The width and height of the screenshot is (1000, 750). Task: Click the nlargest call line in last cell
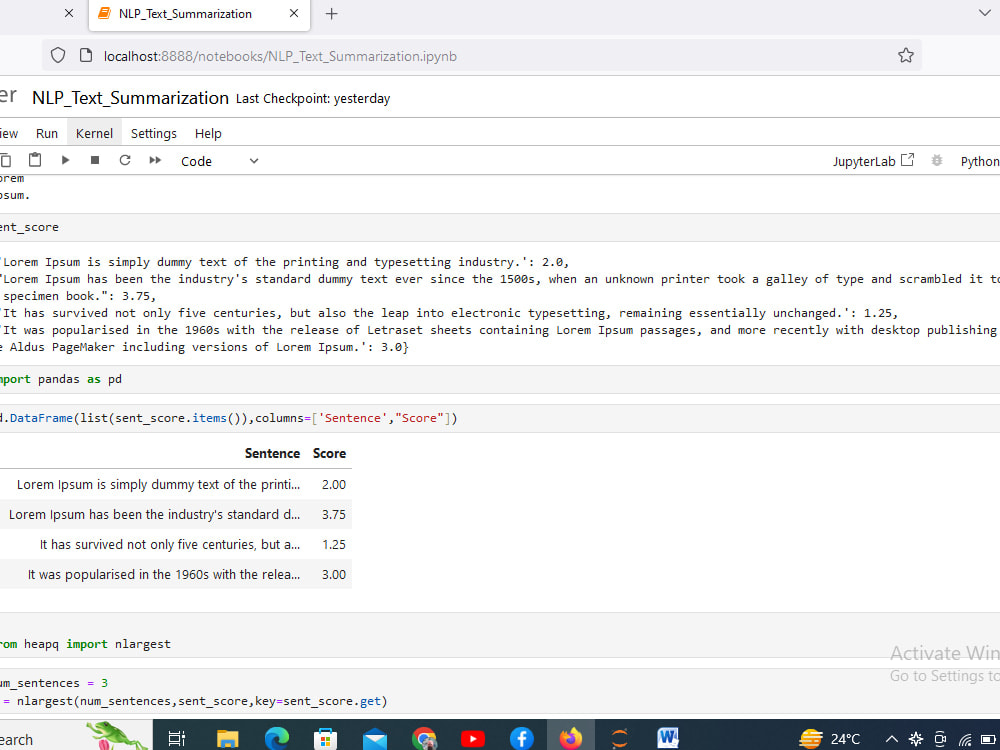pyautogui.click(x=194, y=701)
